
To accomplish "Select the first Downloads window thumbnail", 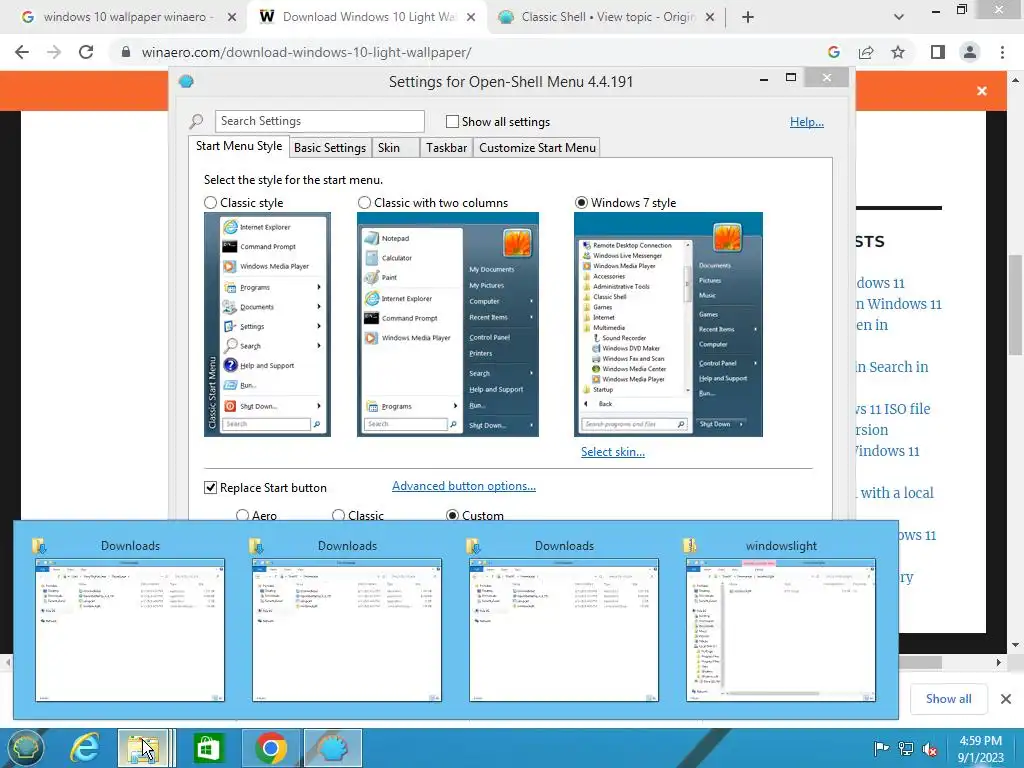I will pyautogui.click(x=130, y=630).
